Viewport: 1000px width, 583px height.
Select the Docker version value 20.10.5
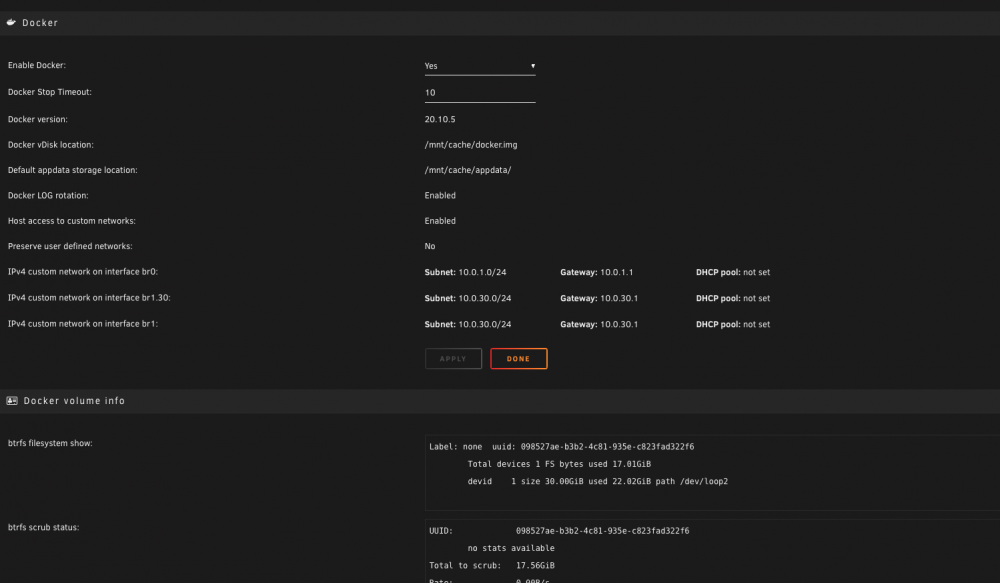click(x=440, y=119)
